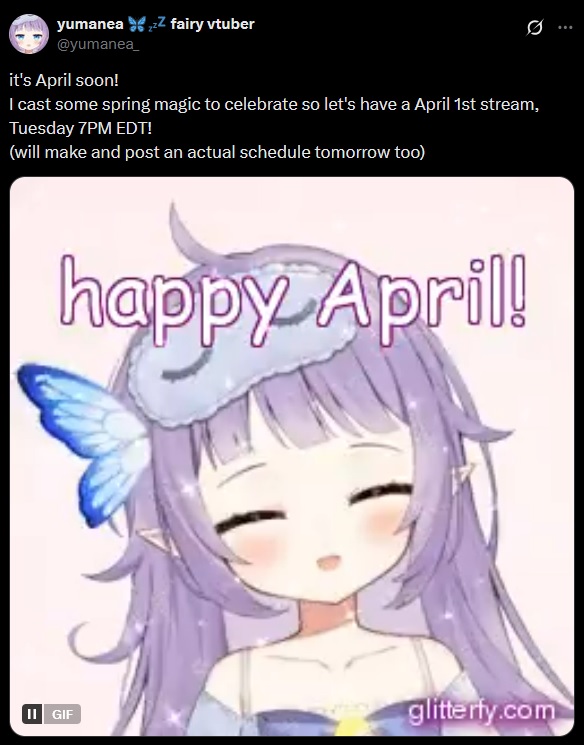Viewport: 584px width, 745px height.
Task: Open the three-dot more options menu
Action: point(565,28)
